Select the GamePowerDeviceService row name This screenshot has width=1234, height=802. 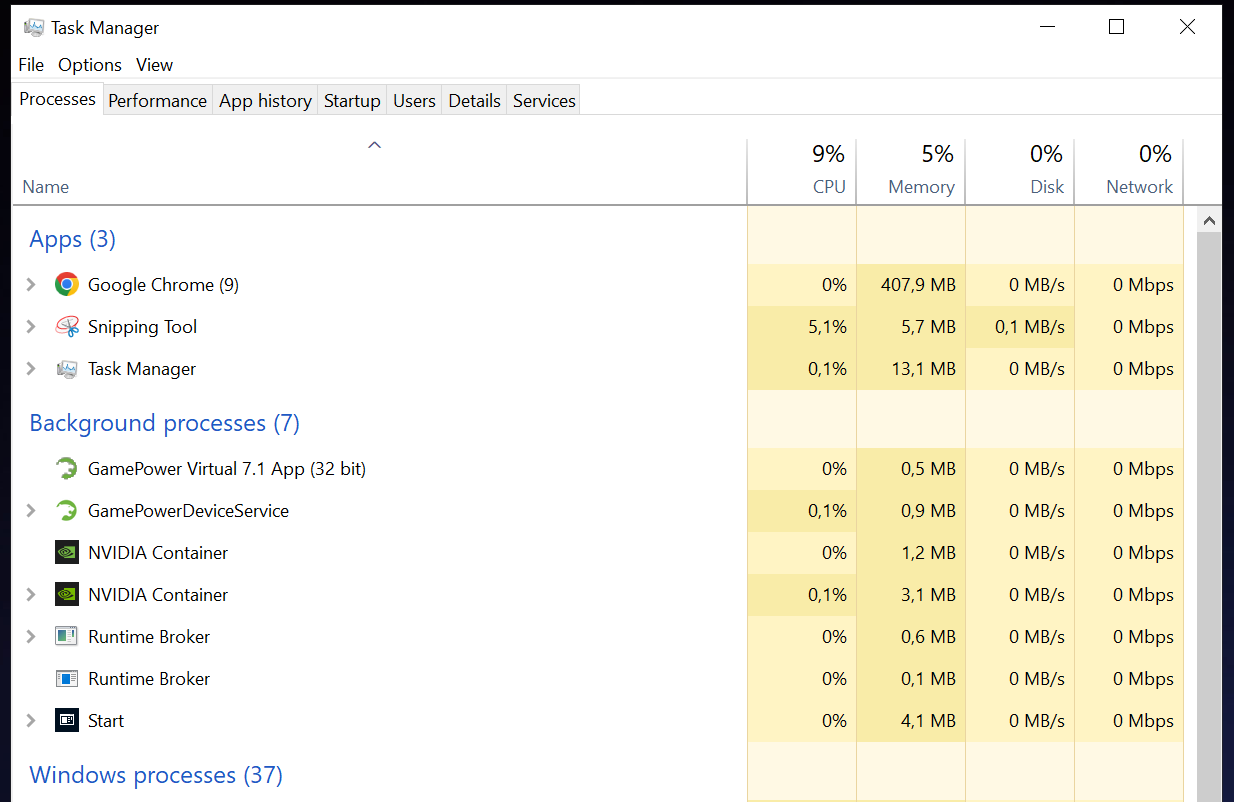(188, 511)
